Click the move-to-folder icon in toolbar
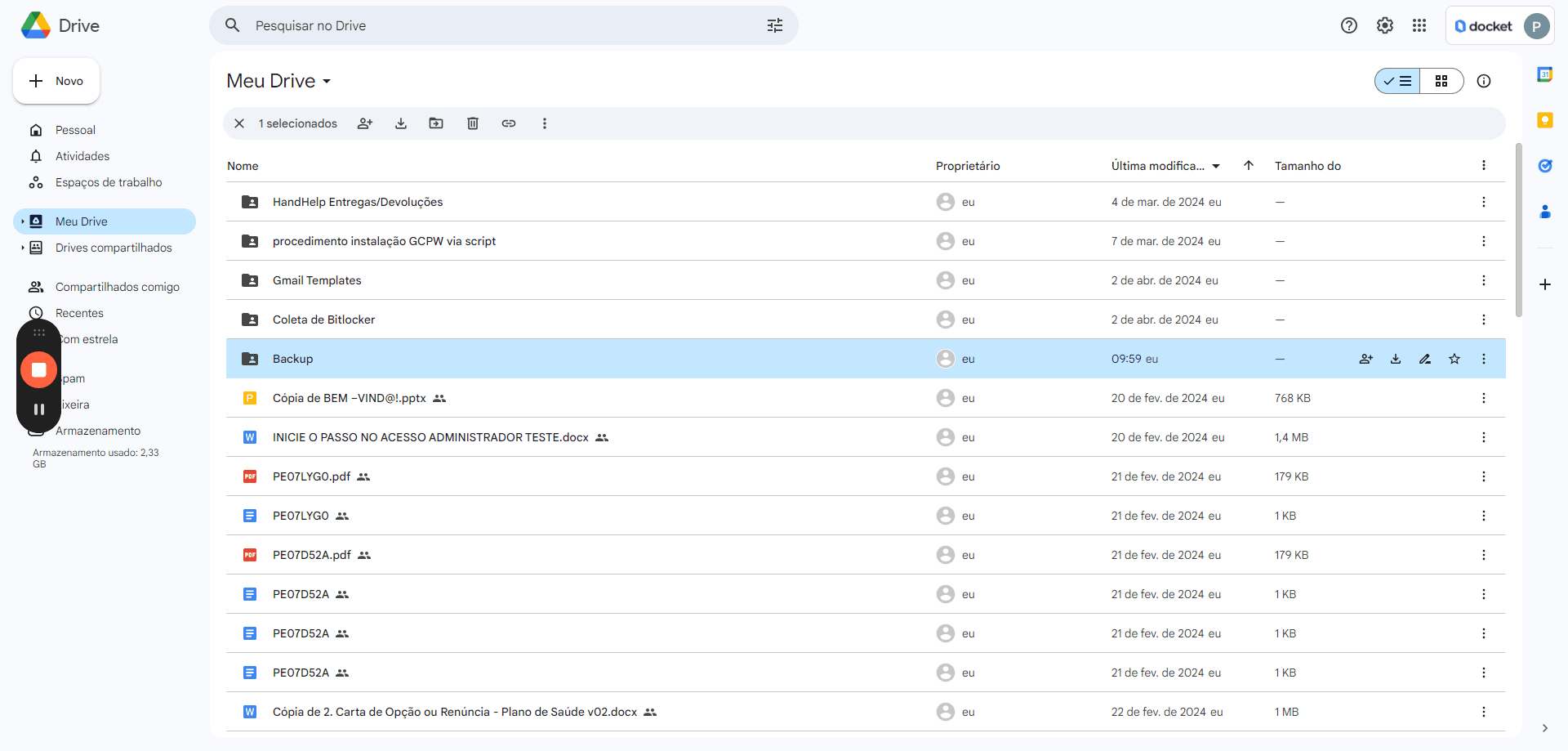Image resolution: width=1568 pixels, height=751 pixels. pos(436,123)
